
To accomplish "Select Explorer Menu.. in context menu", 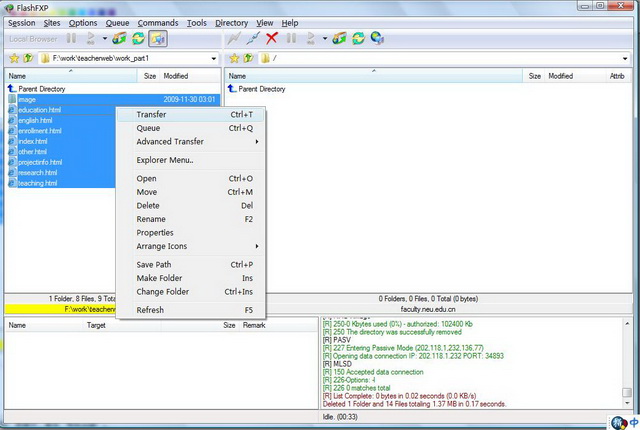I will [x=191, y=160].
